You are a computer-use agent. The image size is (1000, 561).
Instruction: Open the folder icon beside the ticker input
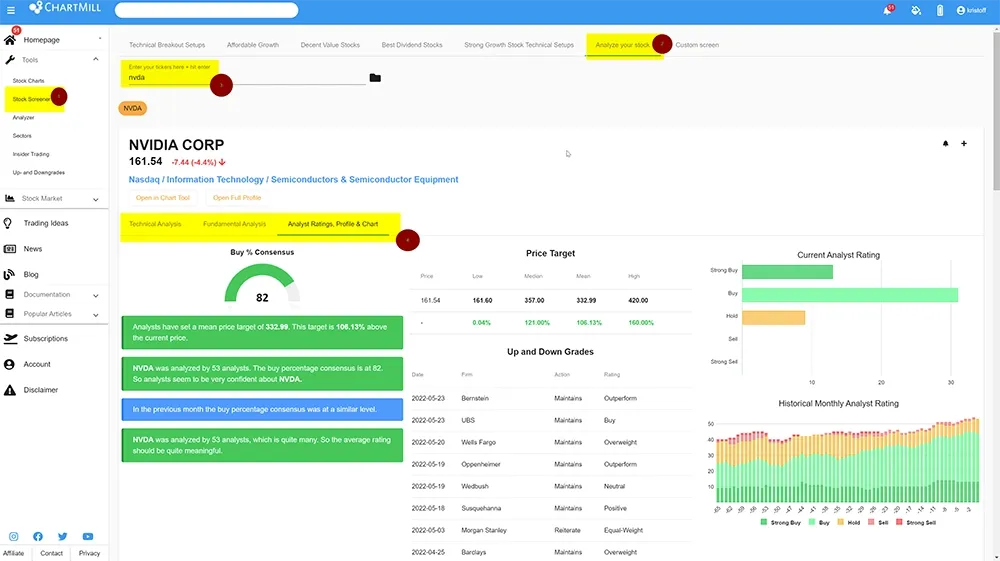coord(375,78)
